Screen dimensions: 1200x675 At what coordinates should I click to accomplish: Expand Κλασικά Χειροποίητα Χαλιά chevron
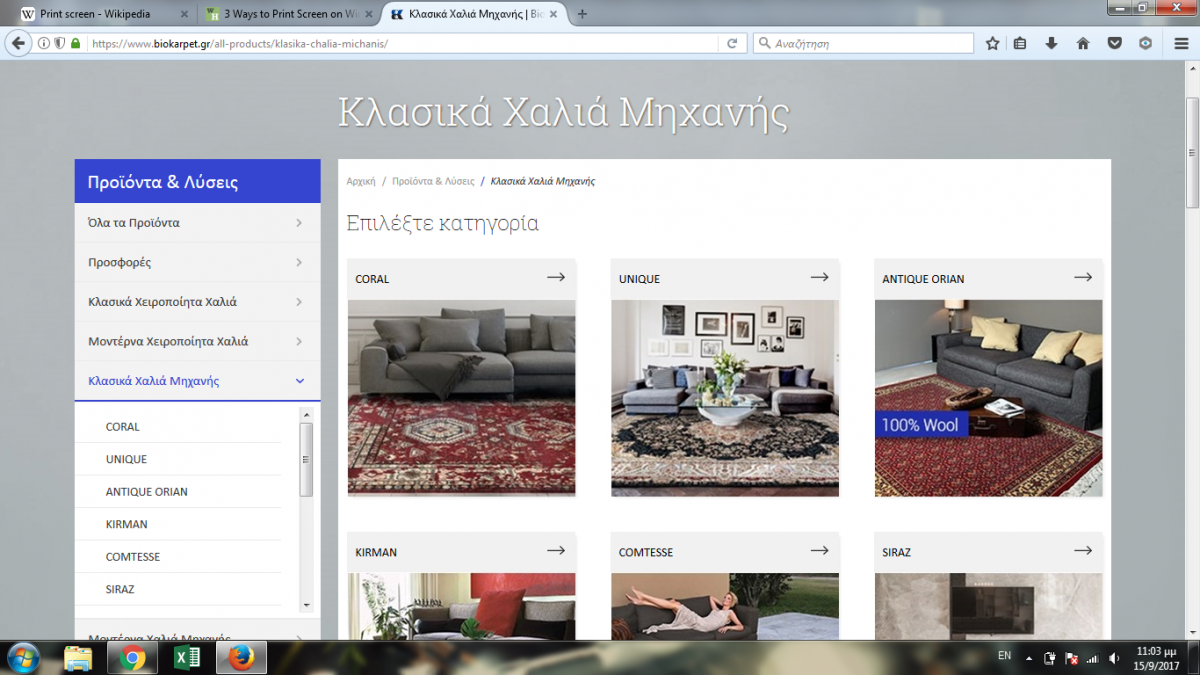point(299,302)
